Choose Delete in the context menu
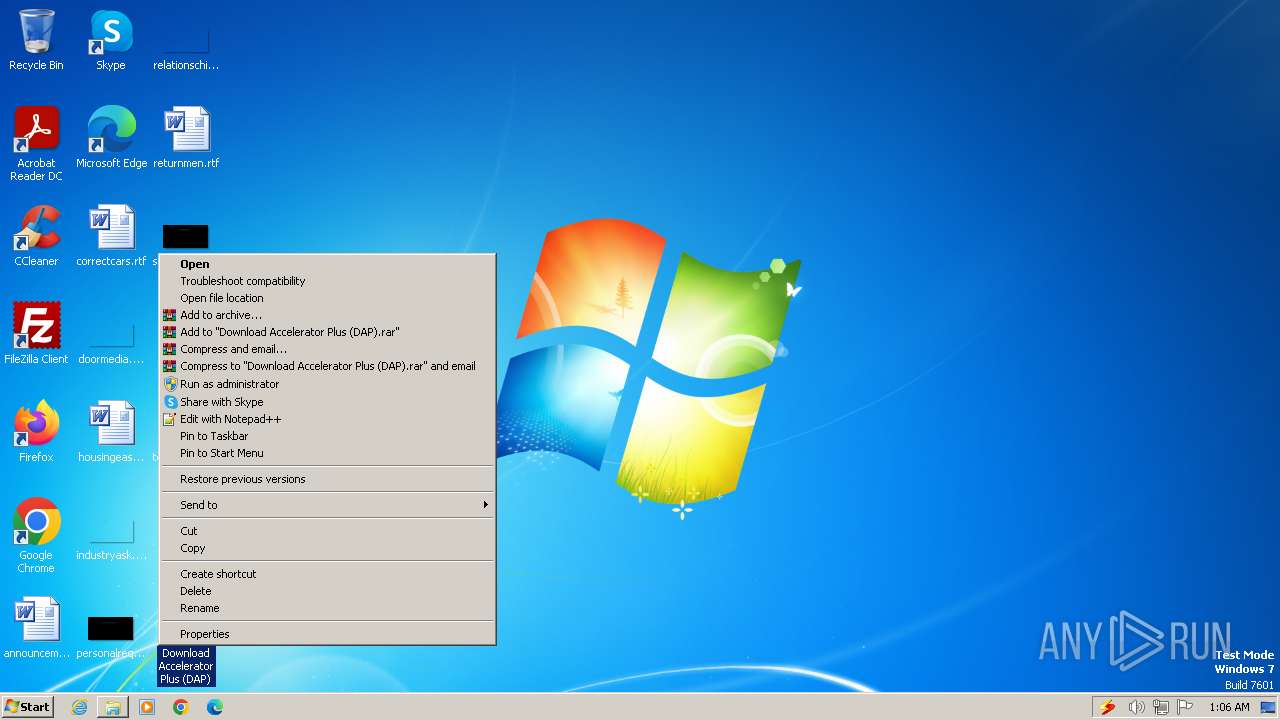The width and height of the screenshot is (1280, 720). 328,591
